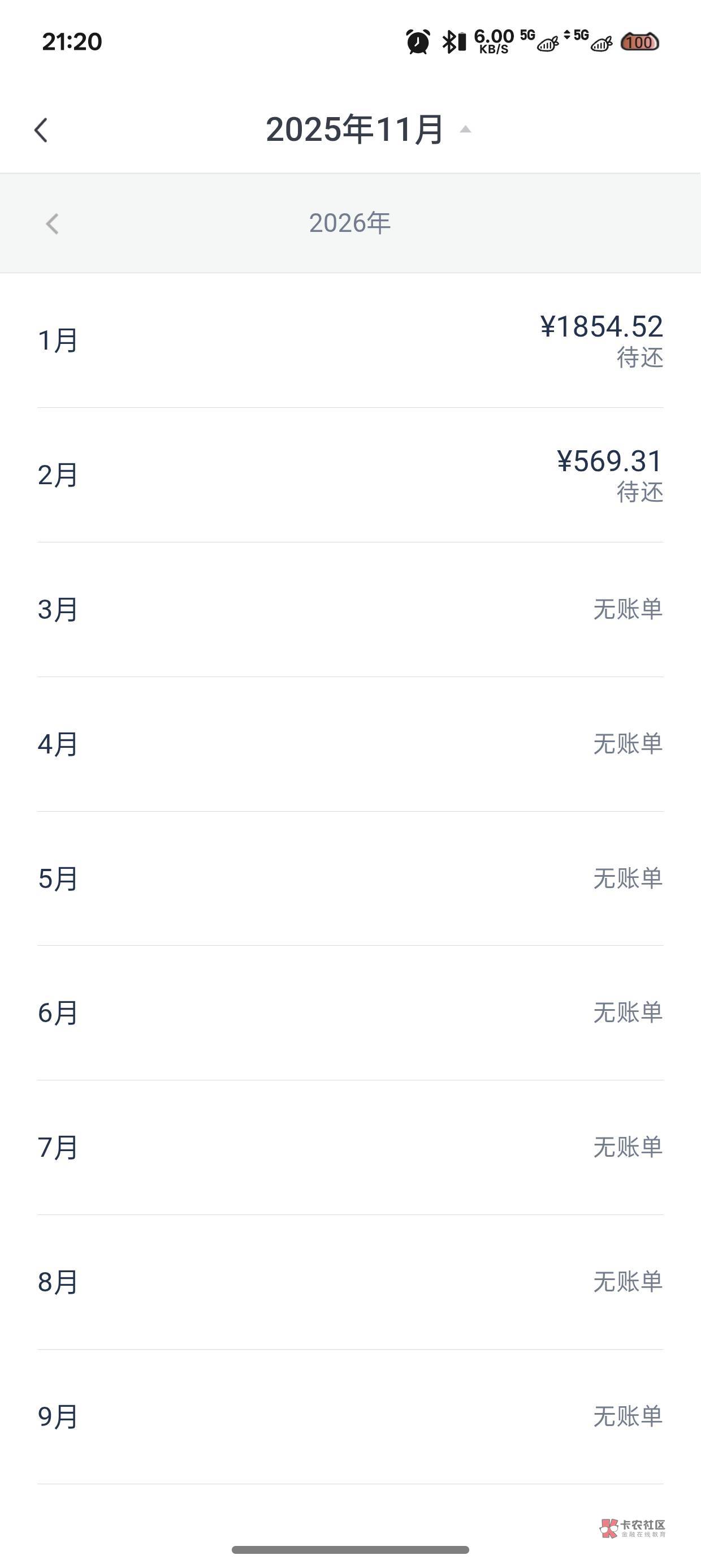701x1568 pixels.
Task: Tap the 卡农社区 watermark logo
Action: [x=633, y=1528]
